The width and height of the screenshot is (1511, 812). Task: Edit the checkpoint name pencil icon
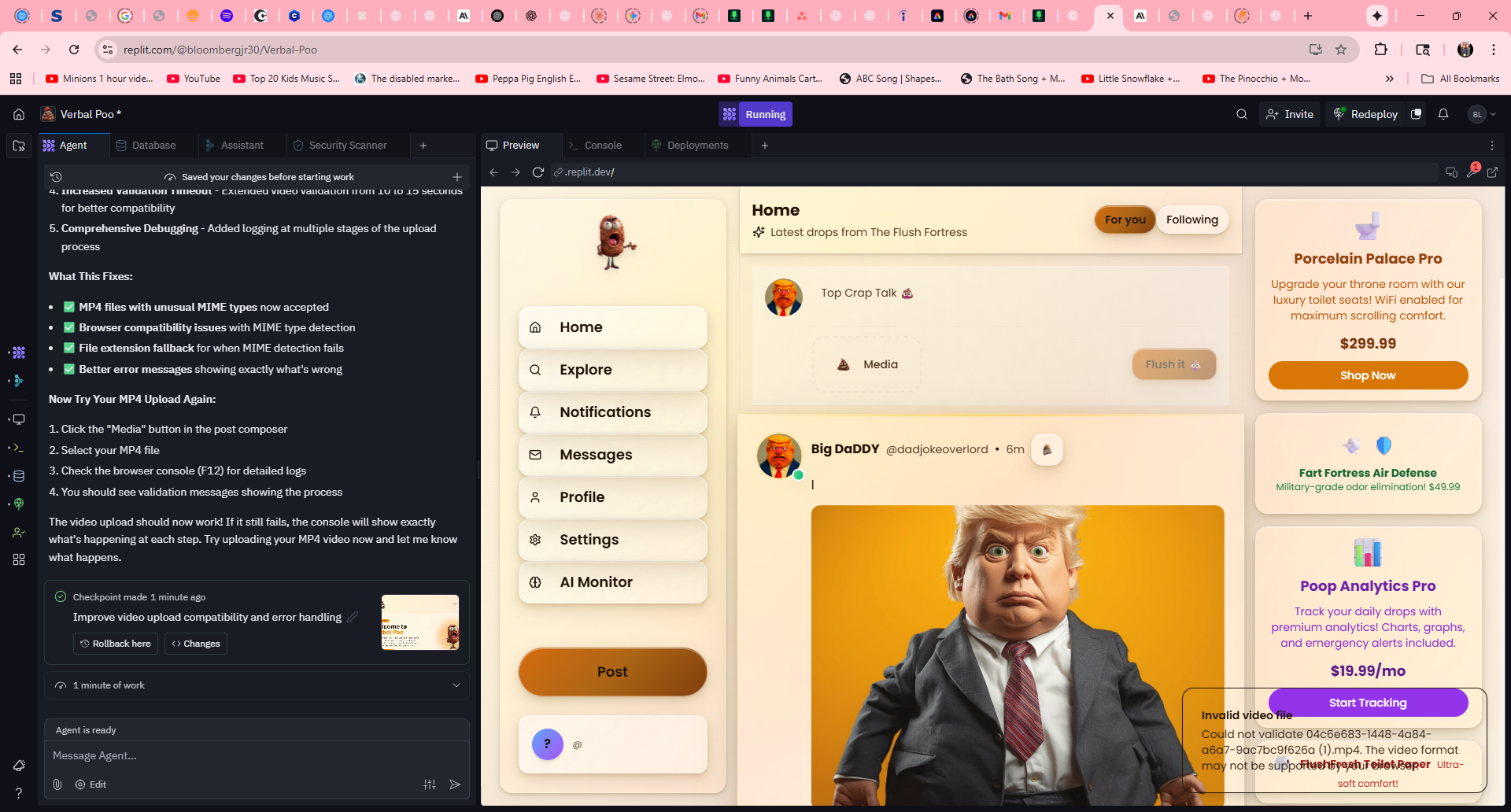pos(353,617)
